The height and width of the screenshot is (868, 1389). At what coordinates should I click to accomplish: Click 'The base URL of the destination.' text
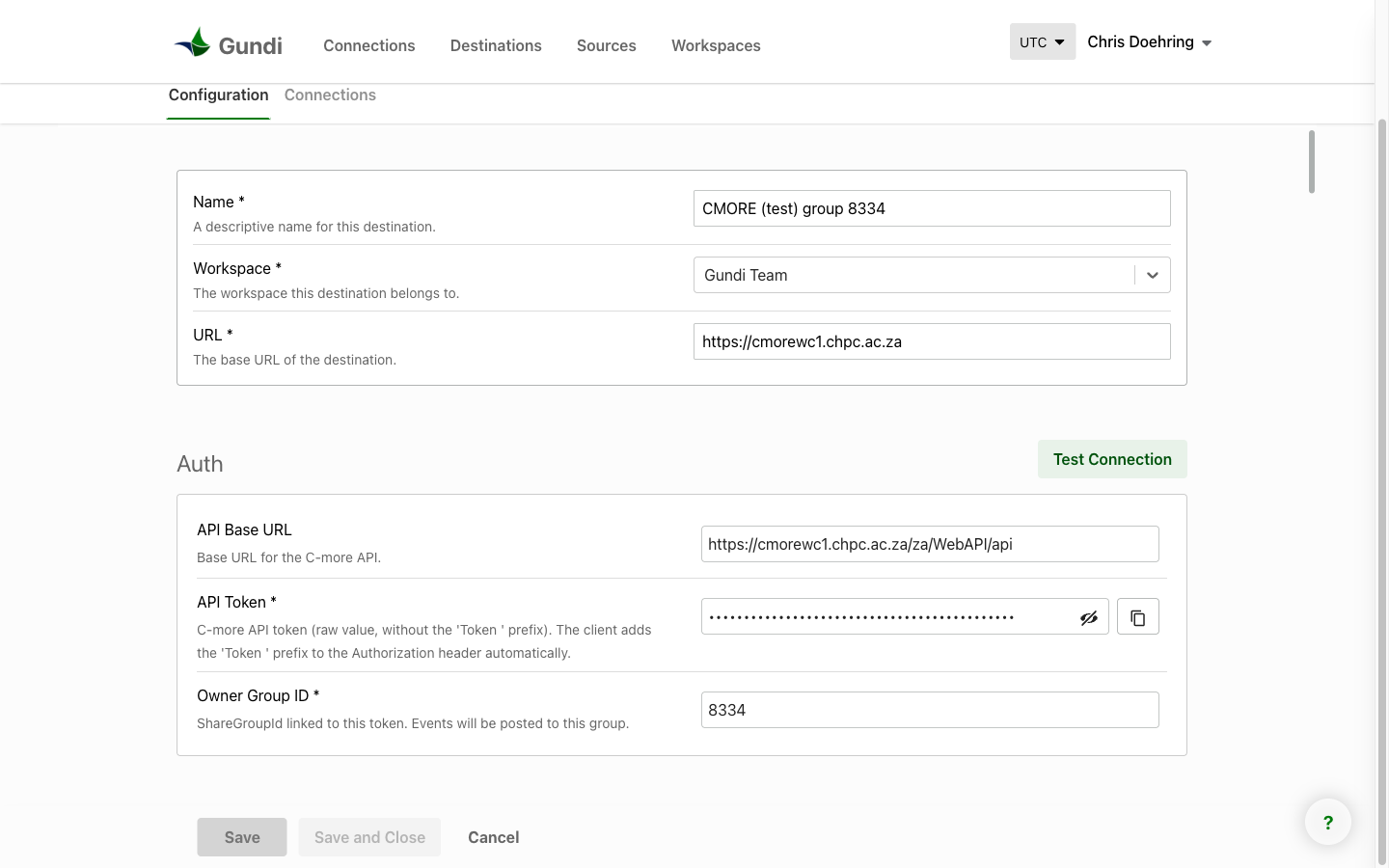click(x=294, y=360)
